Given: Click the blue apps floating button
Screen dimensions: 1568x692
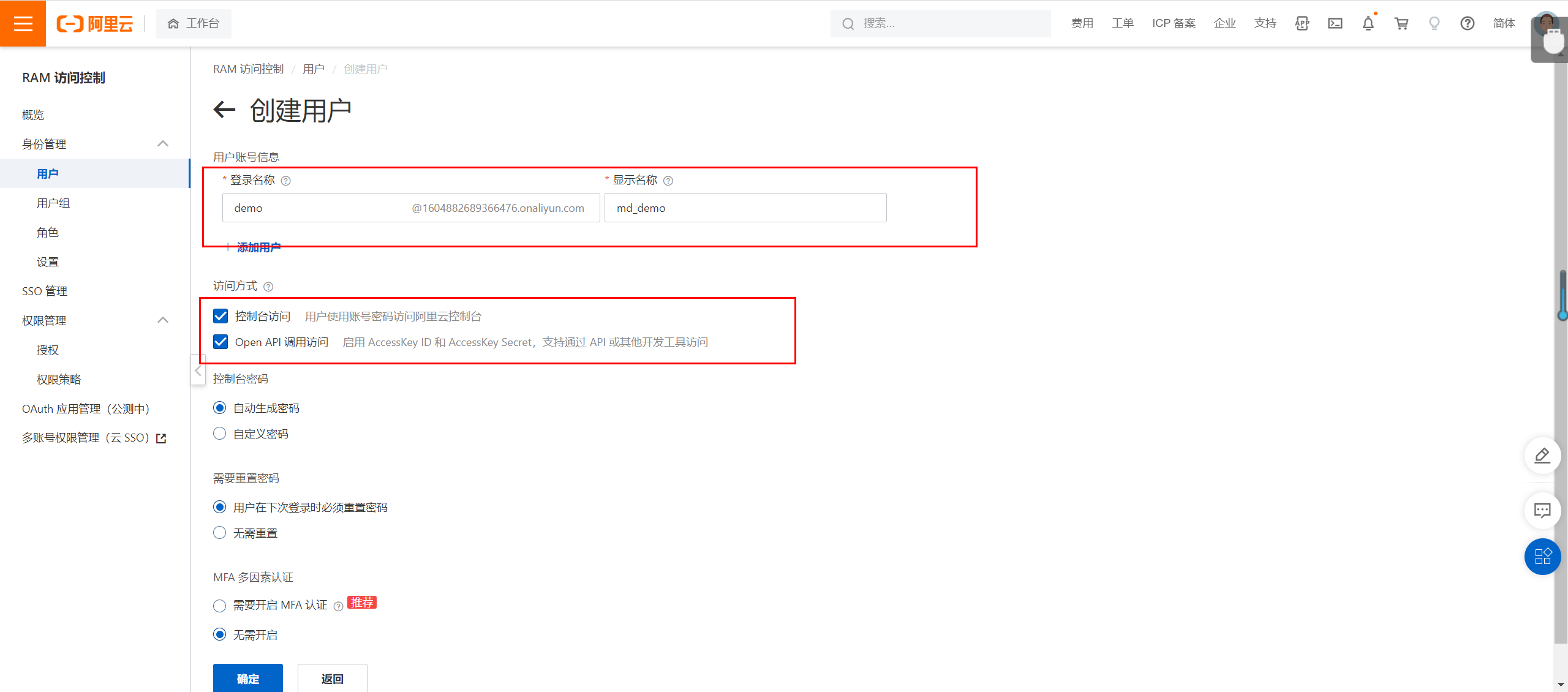Looking at the screenshot, I should pos(1542,556).
